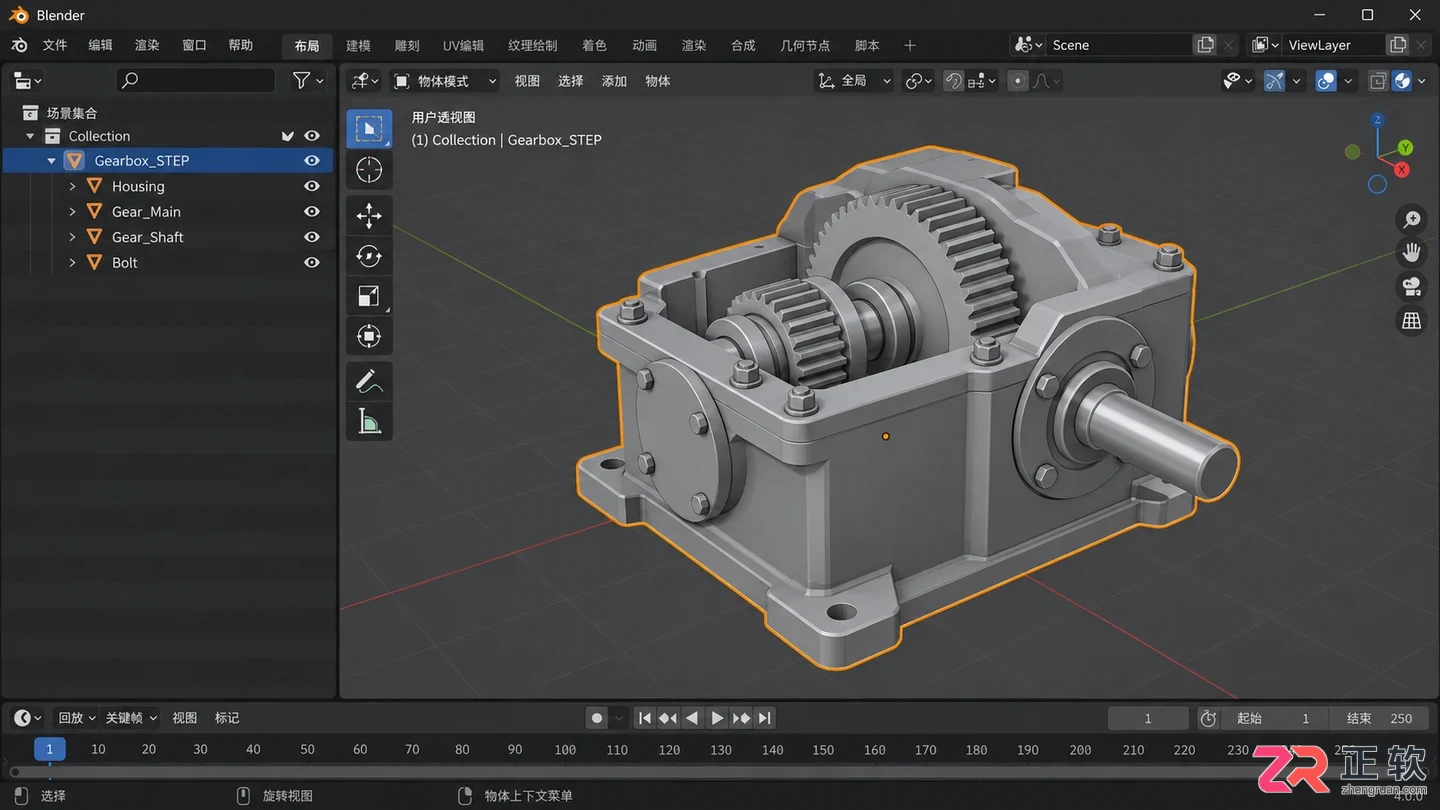
Task: Click the frame 1 playhead marker
Action: point(49,749)
